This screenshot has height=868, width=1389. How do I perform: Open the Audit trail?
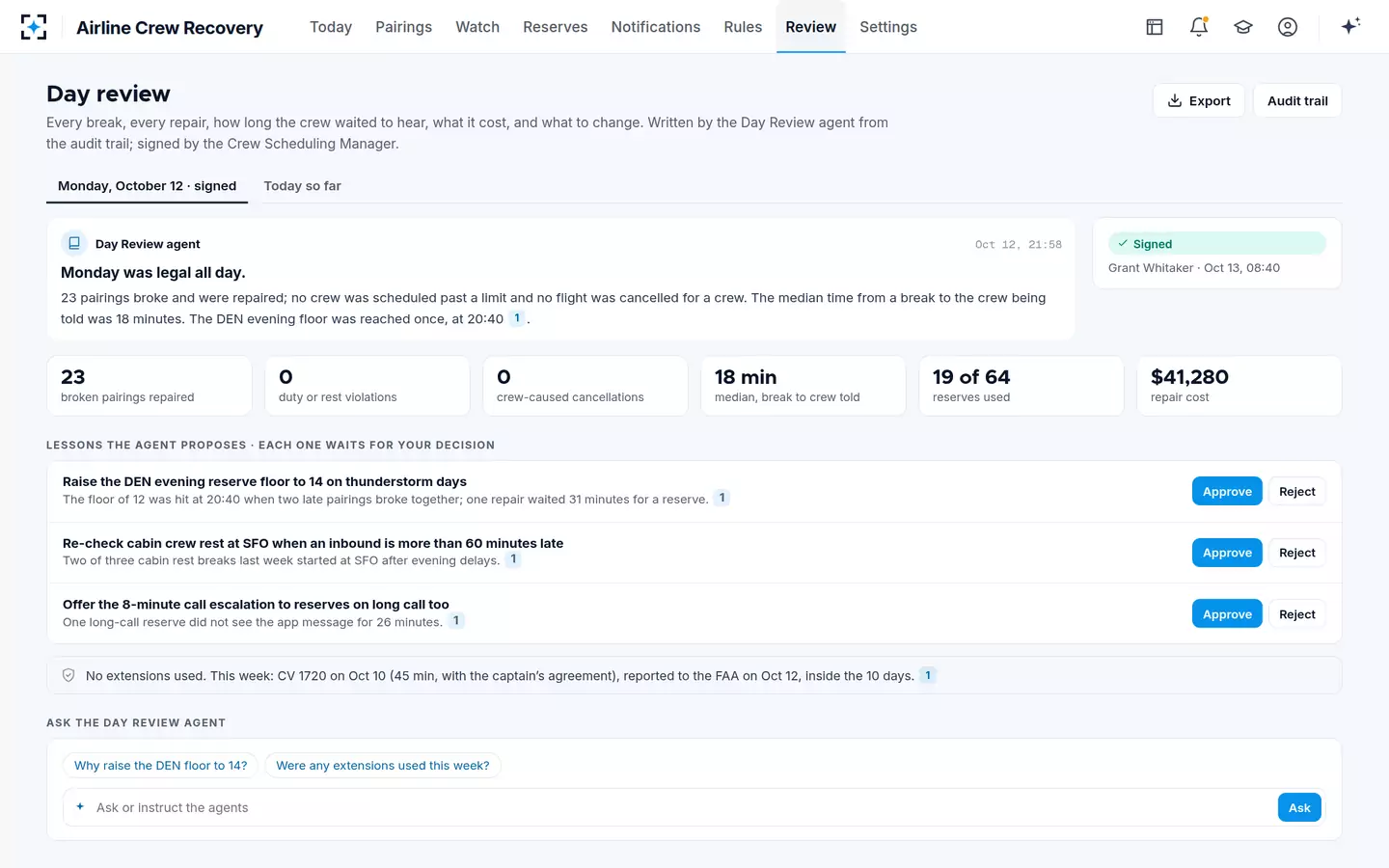[1297, 101]
